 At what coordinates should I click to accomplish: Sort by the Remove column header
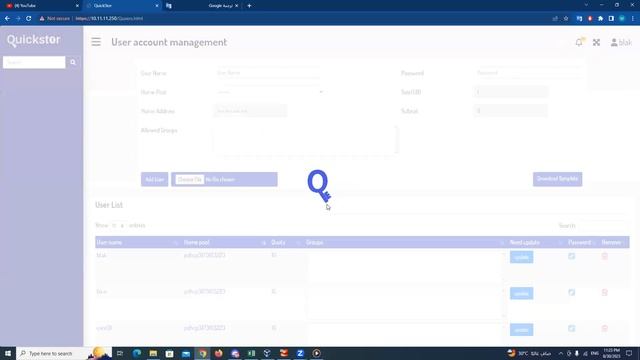click(x=614, y=242)
